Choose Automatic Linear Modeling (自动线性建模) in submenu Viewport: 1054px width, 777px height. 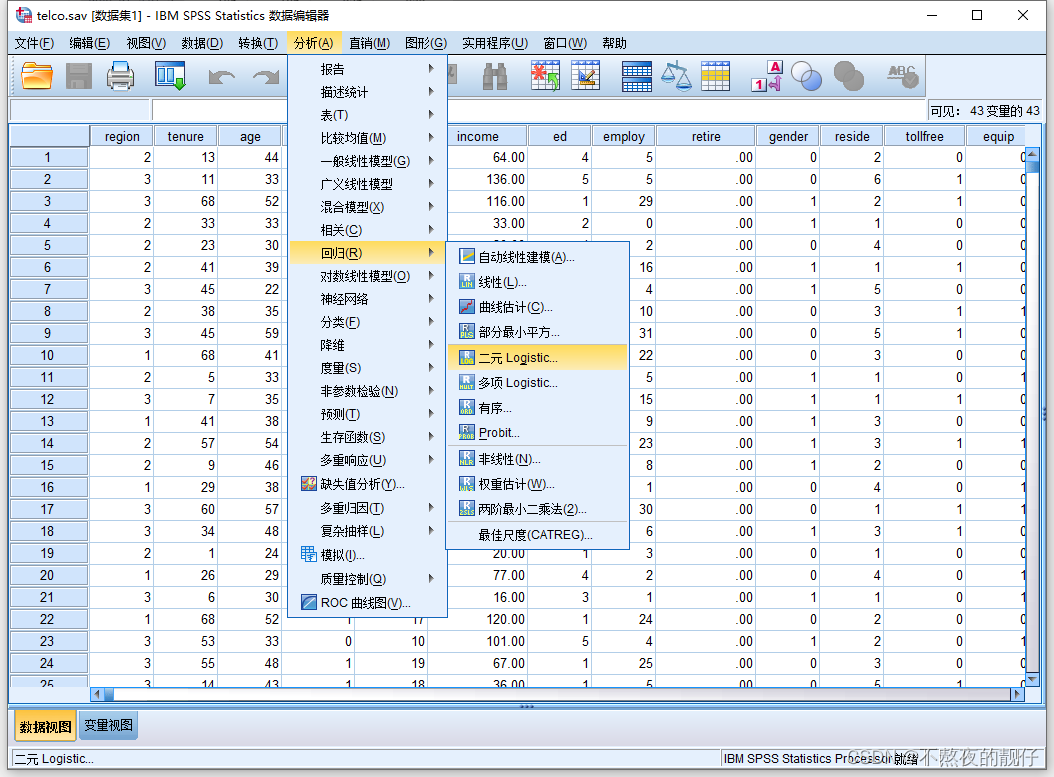click(537, 257)
